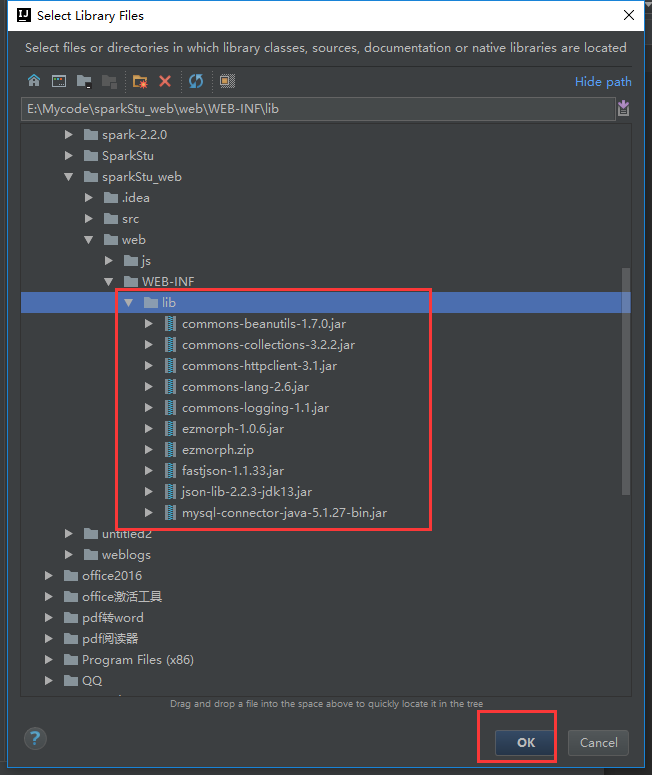The height and width of the screenshot is (775, 652).
Task: Expand commons-collections-3.2.2.jar arrow
Action: coord(148,344)
